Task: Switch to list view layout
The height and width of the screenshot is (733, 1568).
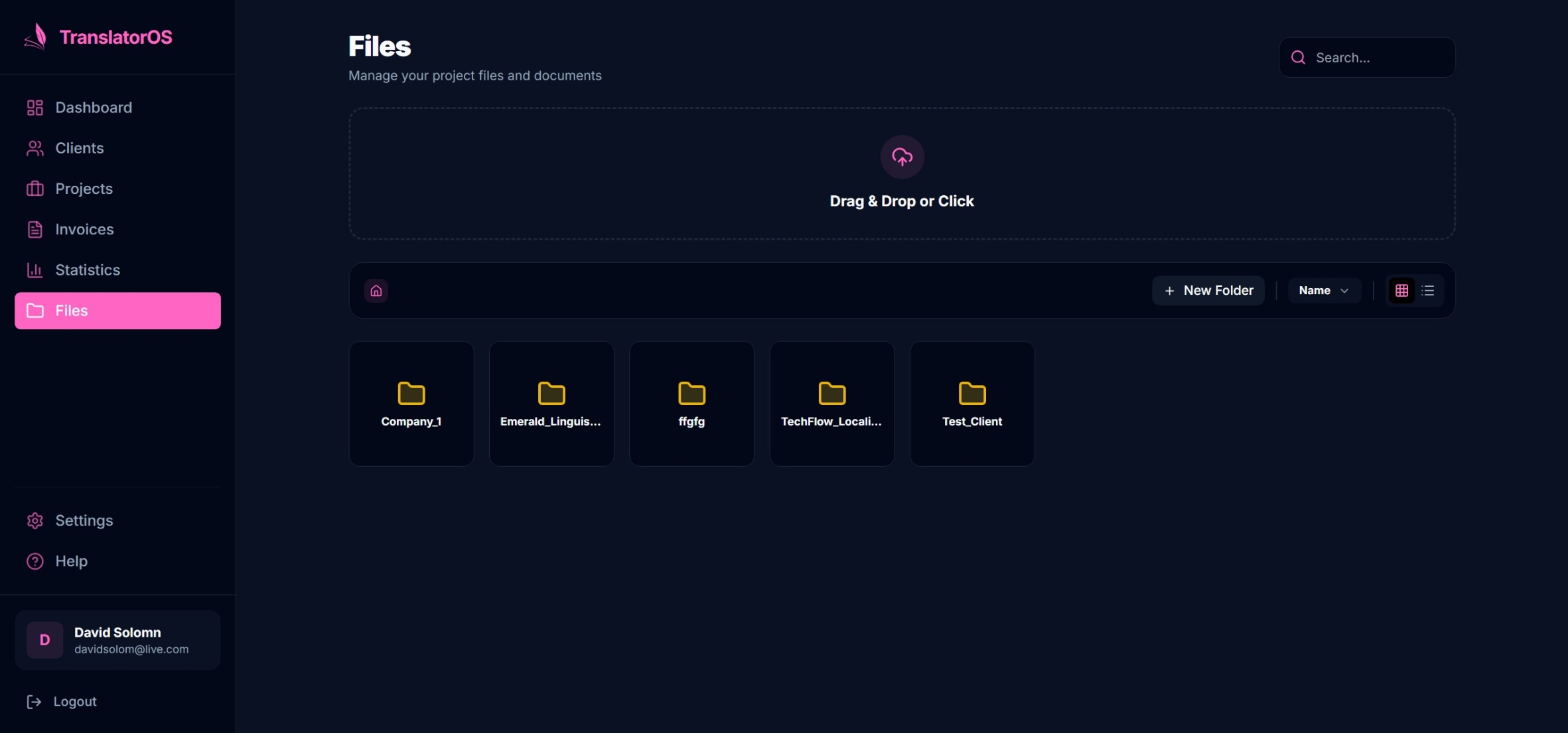Action: [x=1429, y=290]
